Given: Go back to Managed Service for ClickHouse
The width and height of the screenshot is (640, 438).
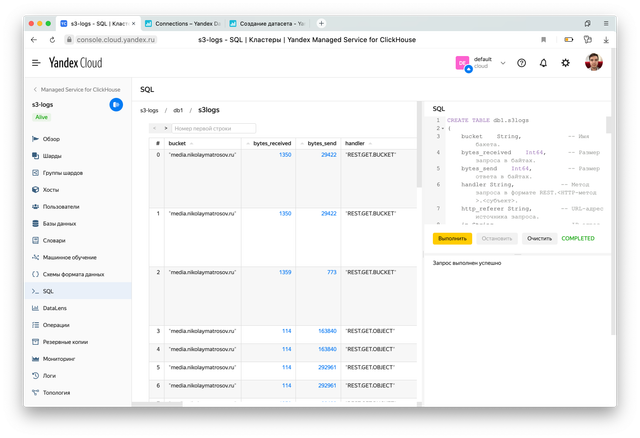Looking at the screenshot, I should 78,89.
